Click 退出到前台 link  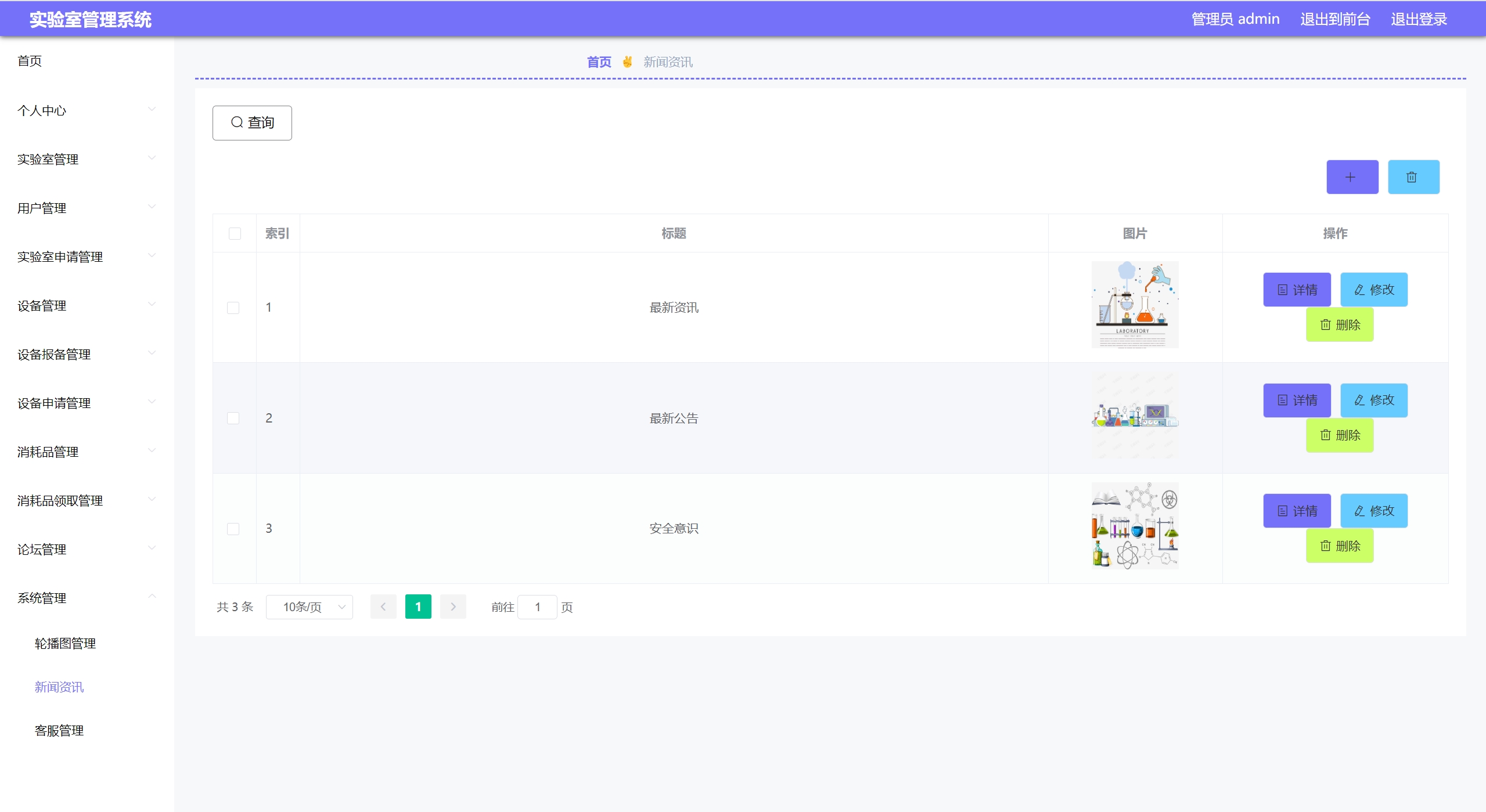click(x=1334, y=19)
